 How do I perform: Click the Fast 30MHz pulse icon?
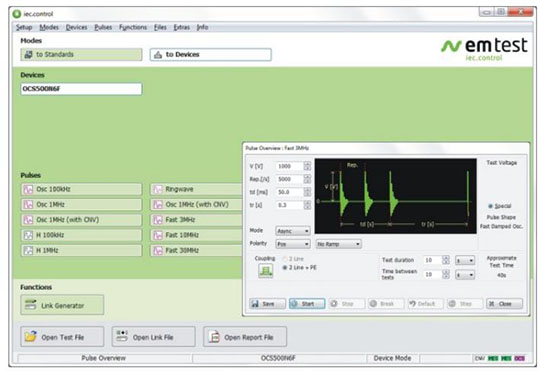[158, 250]
